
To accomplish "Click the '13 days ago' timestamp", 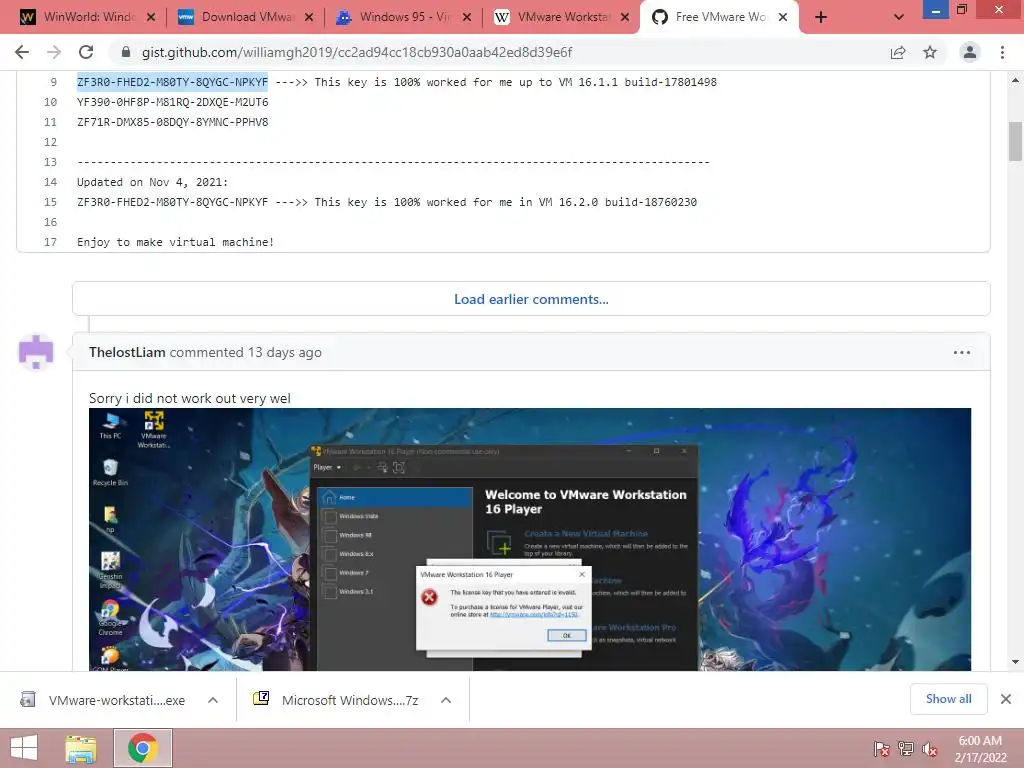I will pos(284,352).
